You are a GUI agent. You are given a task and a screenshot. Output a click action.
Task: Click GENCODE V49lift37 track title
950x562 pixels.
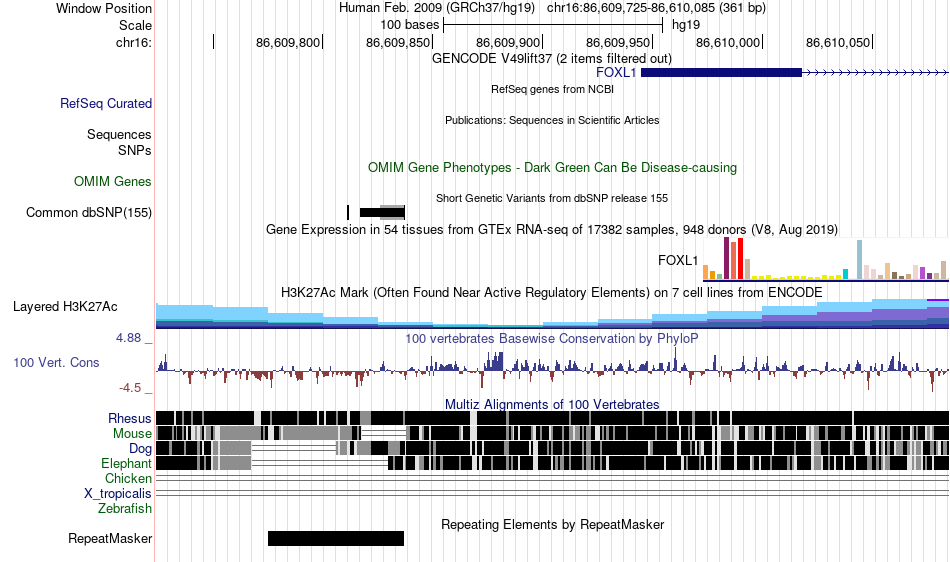pos(551,59)
